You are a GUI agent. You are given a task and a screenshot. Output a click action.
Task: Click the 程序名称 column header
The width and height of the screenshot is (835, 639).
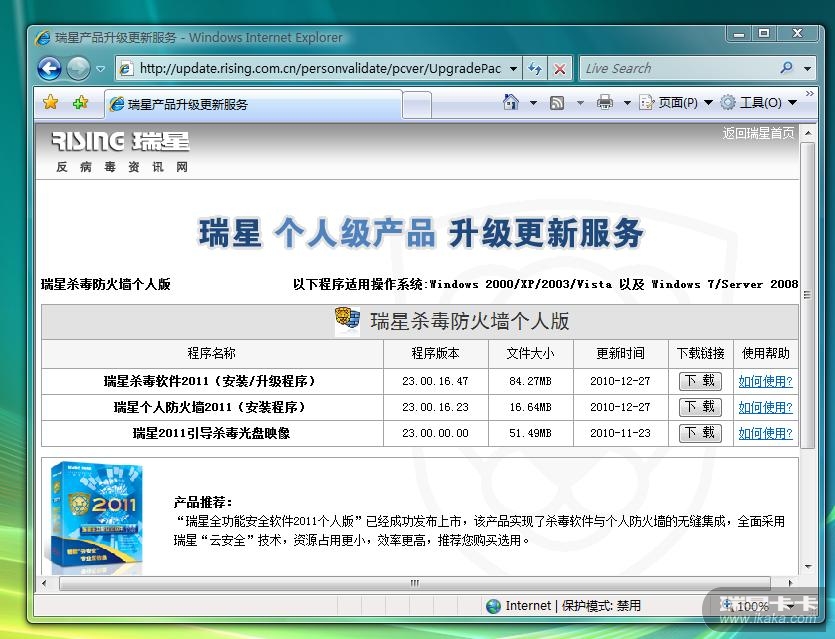point(211,354)
